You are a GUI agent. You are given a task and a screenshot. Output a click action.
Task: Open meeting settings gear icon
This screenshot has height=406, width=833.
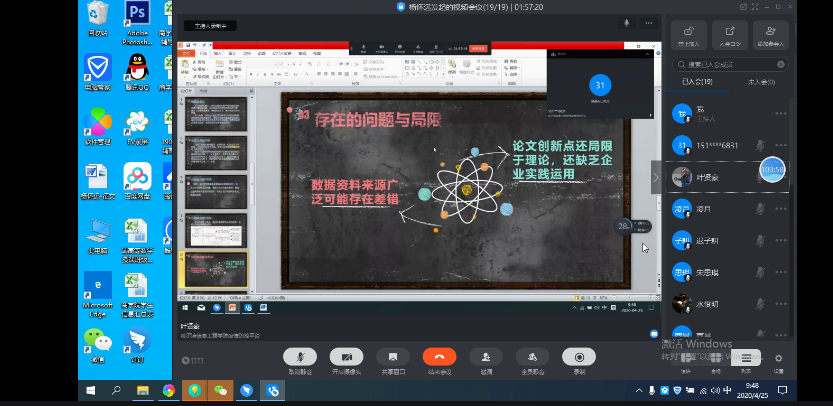pyautogui.click(x=778, y=359)
